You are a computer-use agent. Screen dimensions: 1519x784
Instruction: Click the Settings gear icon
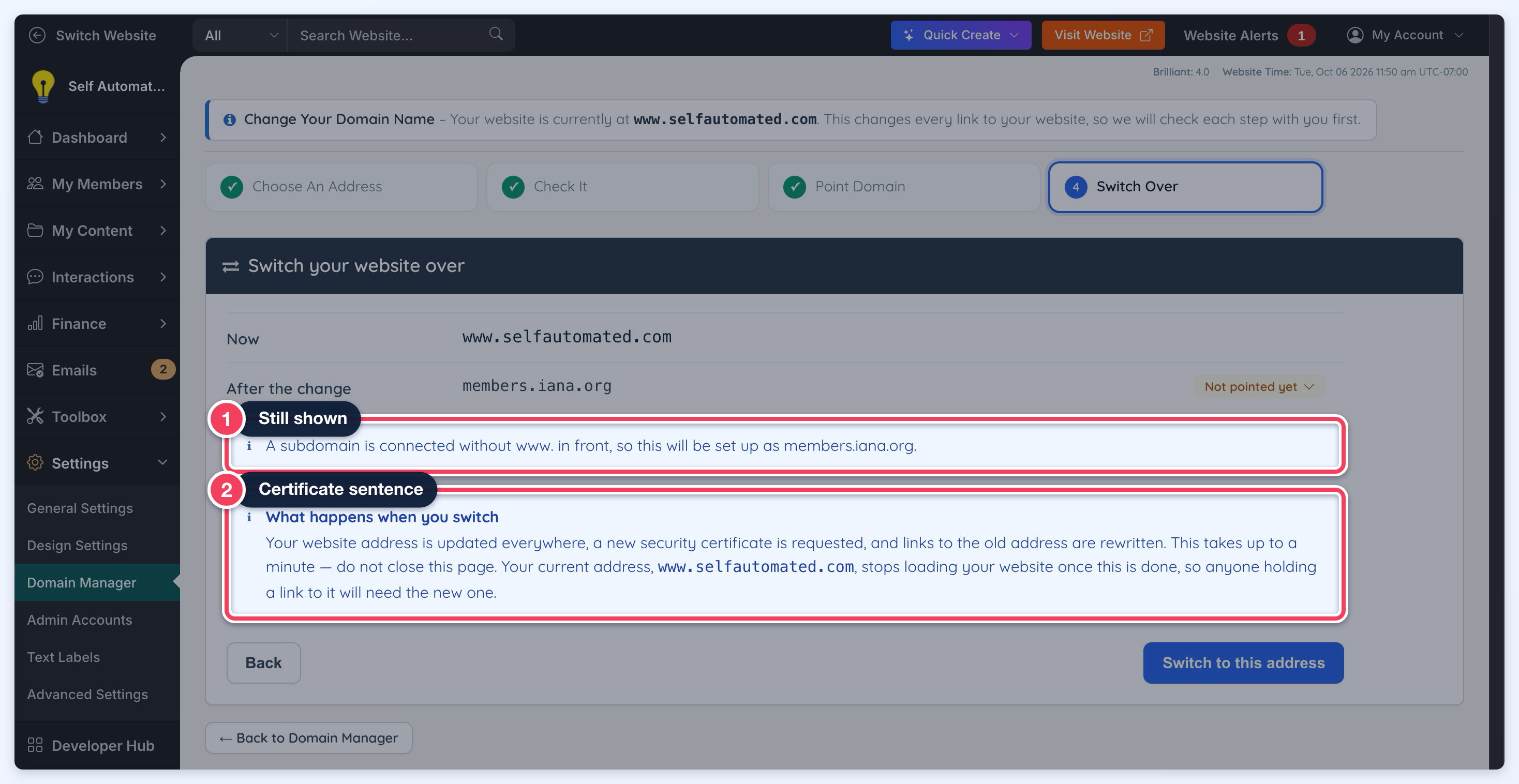[x=35, y=463]
